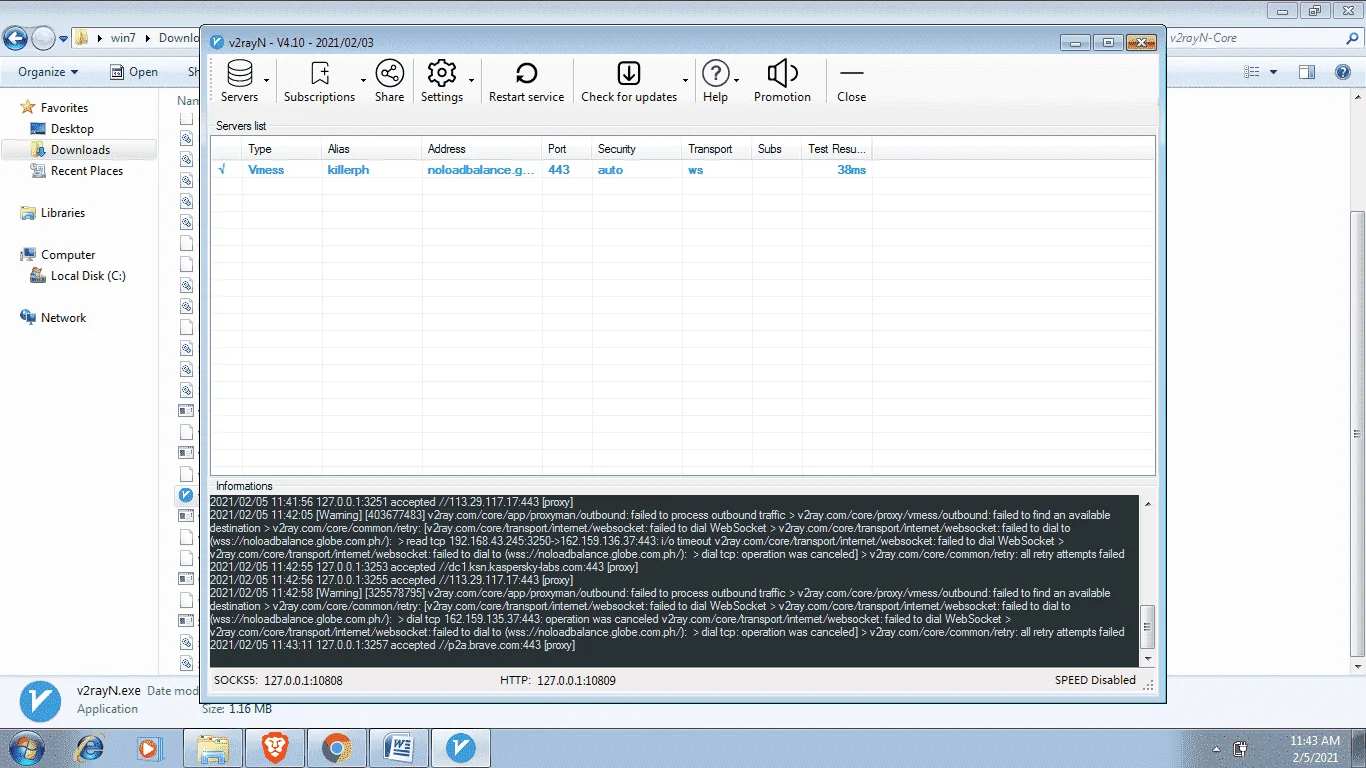Click the v2rayN taskbar button

tap(461, 748)
